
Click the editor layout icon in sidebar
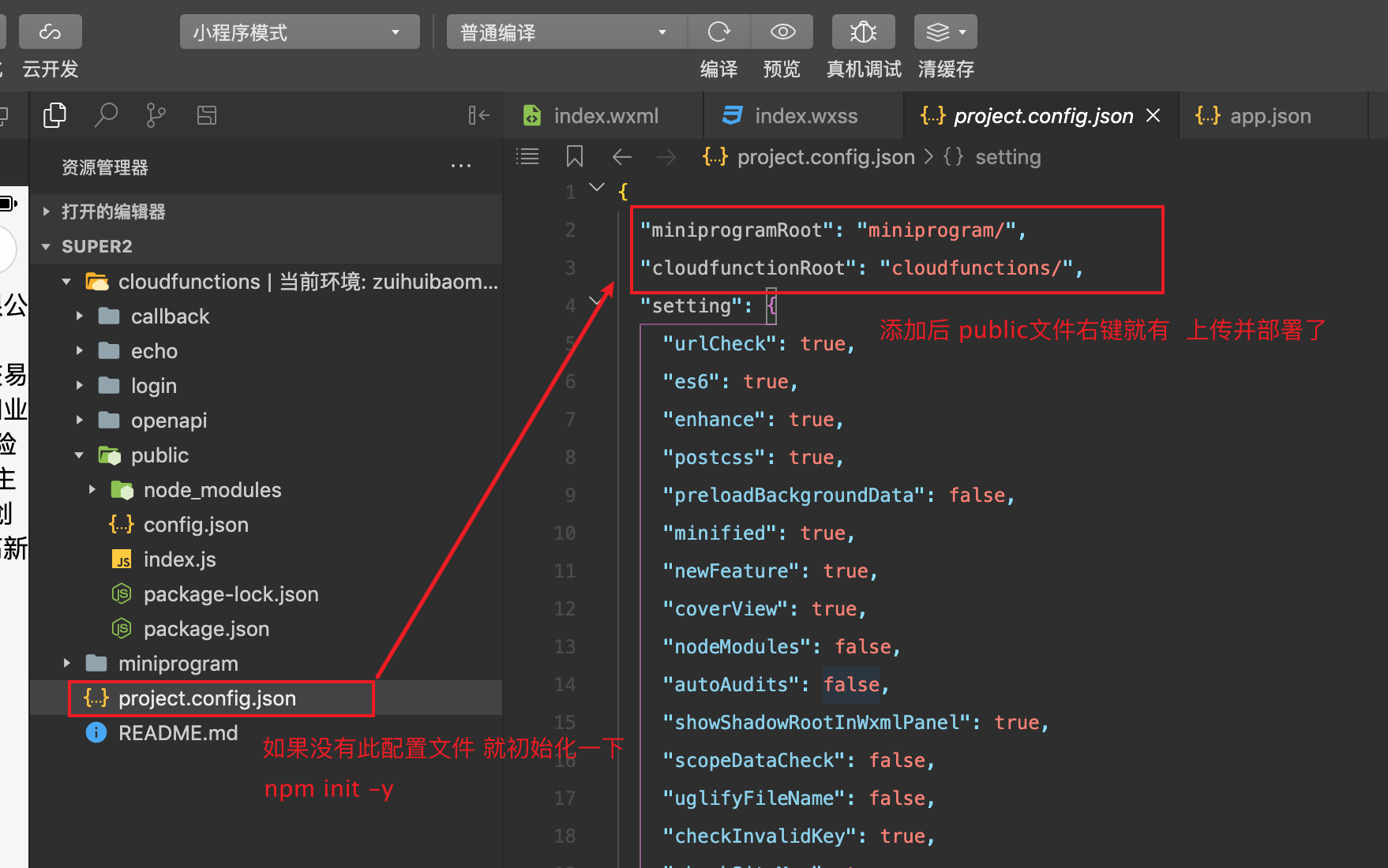pos(207,115)
